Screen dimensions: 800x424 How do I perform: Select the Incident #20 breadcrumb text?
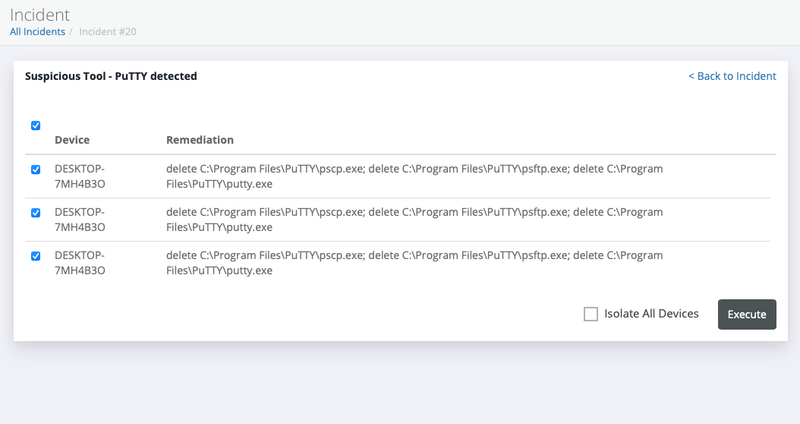108,32
